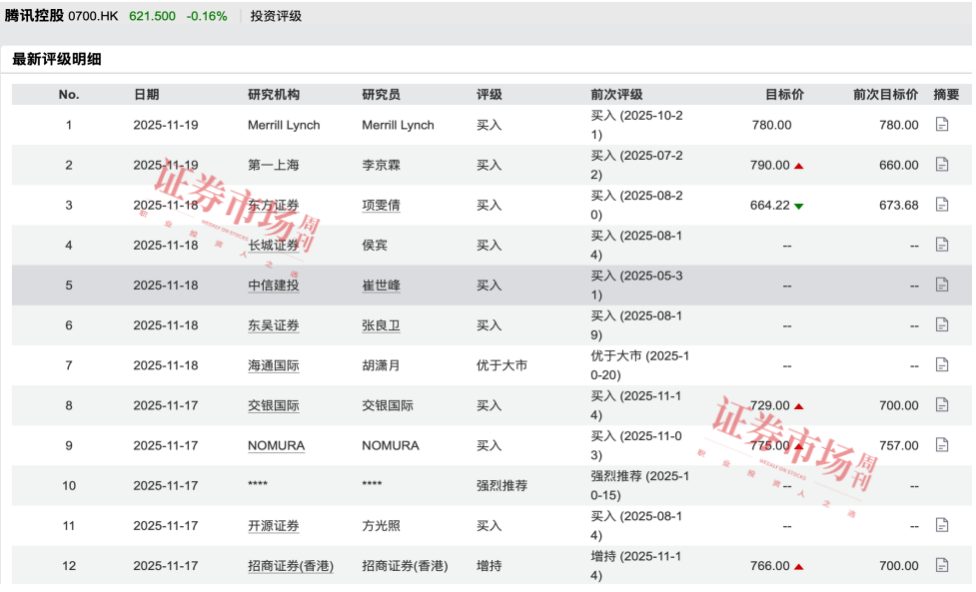The width and height of the screenshot is (976, 592).
Task: Click researcher link 项雯倩
Action: 380,204
